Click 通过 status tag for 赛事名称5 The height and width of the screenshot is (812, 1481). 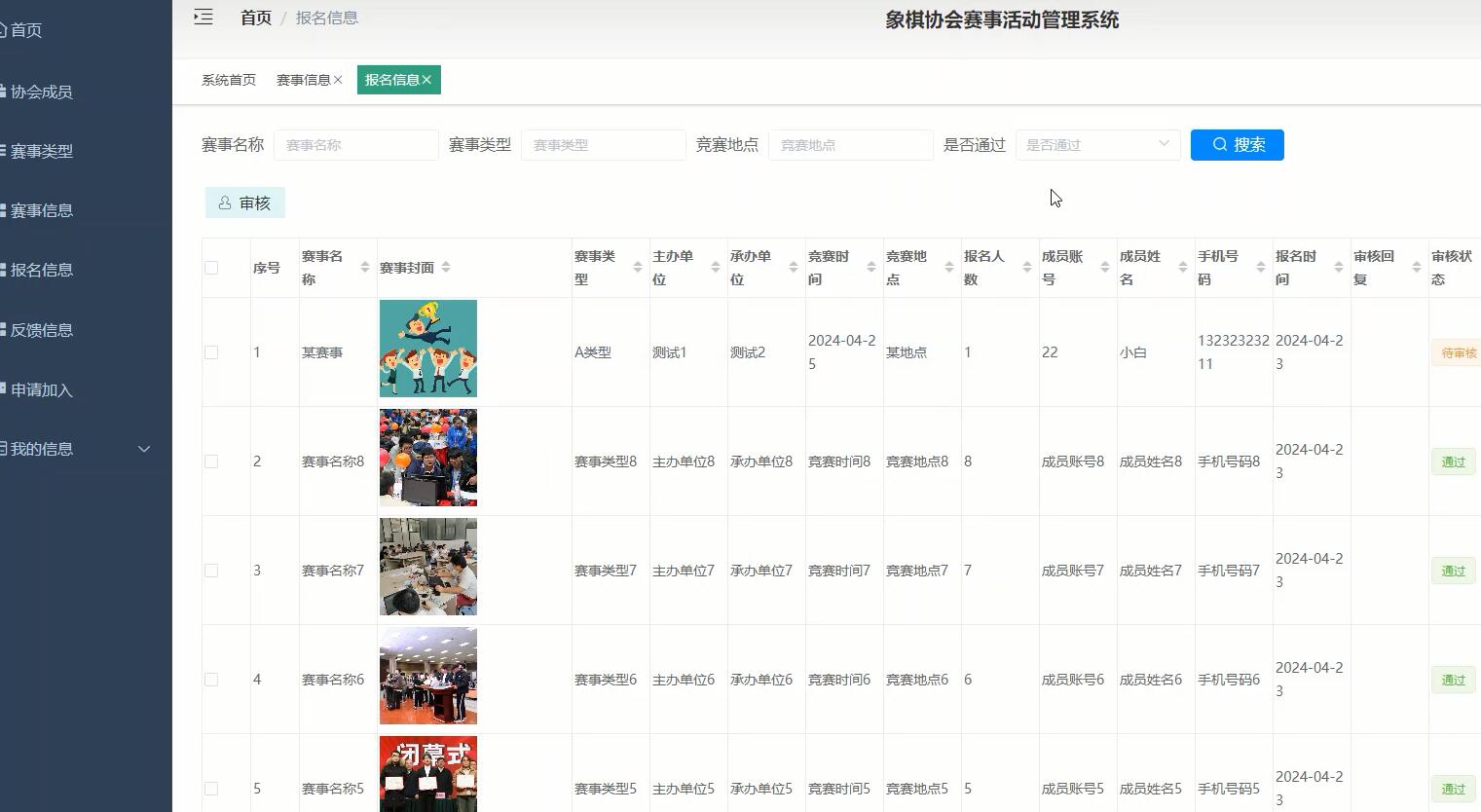coord(1453,789)
